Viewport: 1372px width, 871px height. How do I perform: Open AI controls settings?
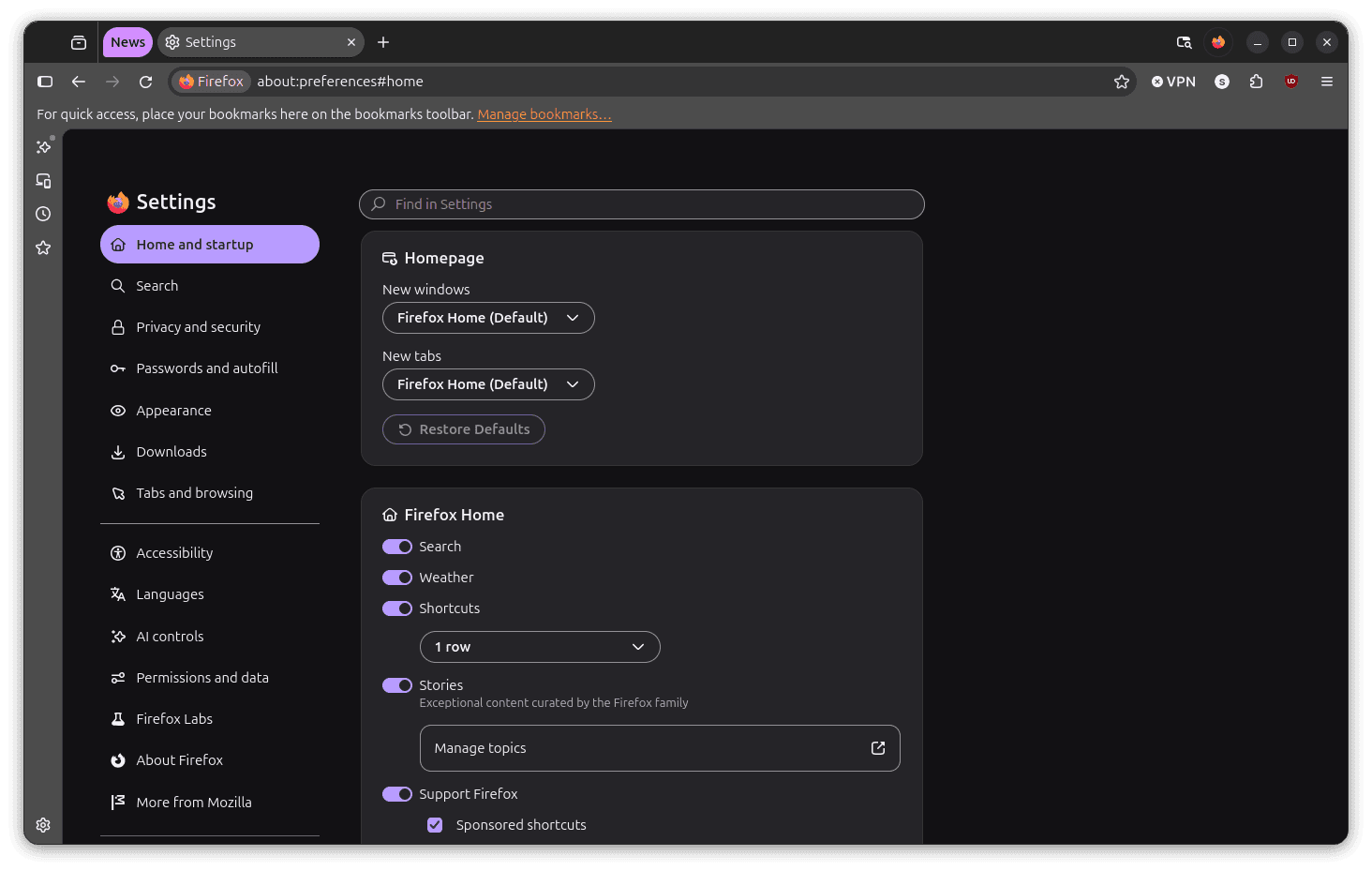[210, 637]
